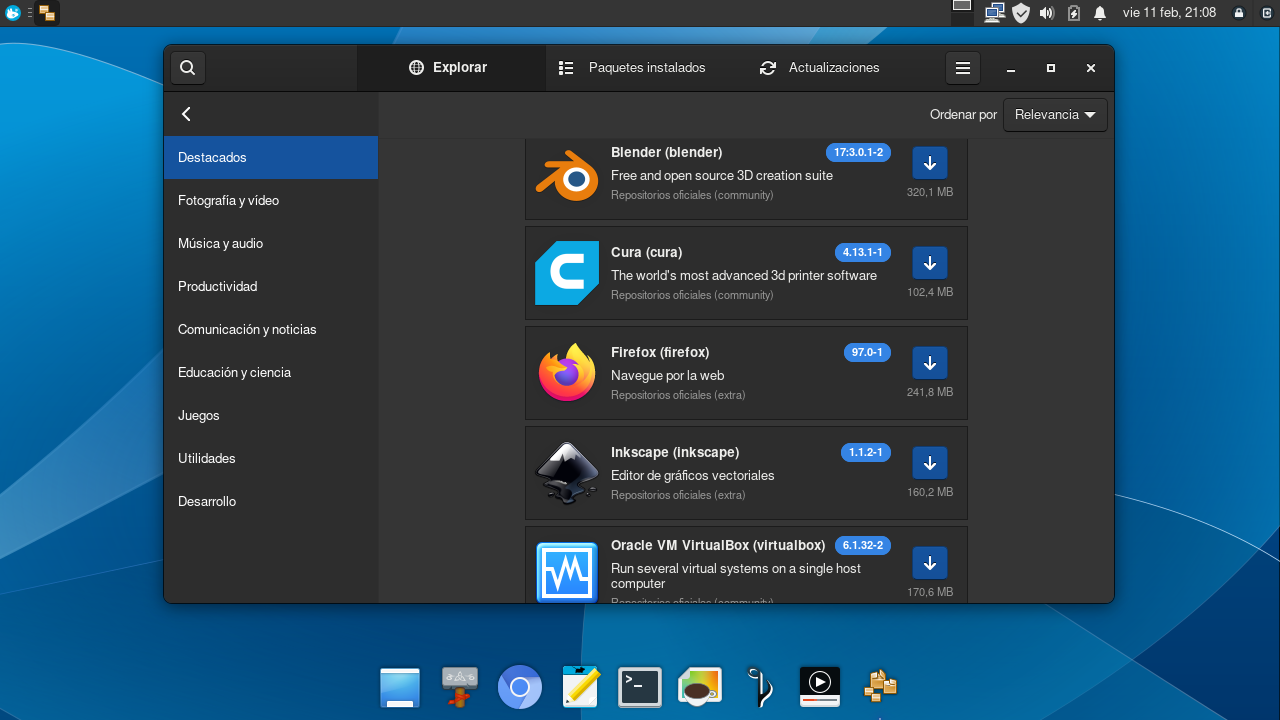
Task: Select the Desarrollo category
Action: click(x=271, y=502)
